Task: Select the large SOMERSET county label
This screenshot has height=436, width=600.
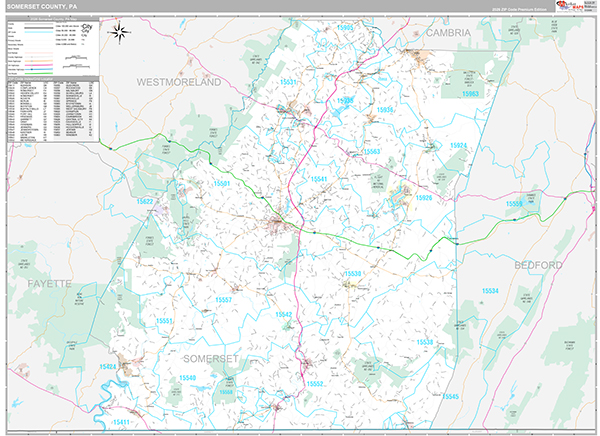Action: coord(211,359)
